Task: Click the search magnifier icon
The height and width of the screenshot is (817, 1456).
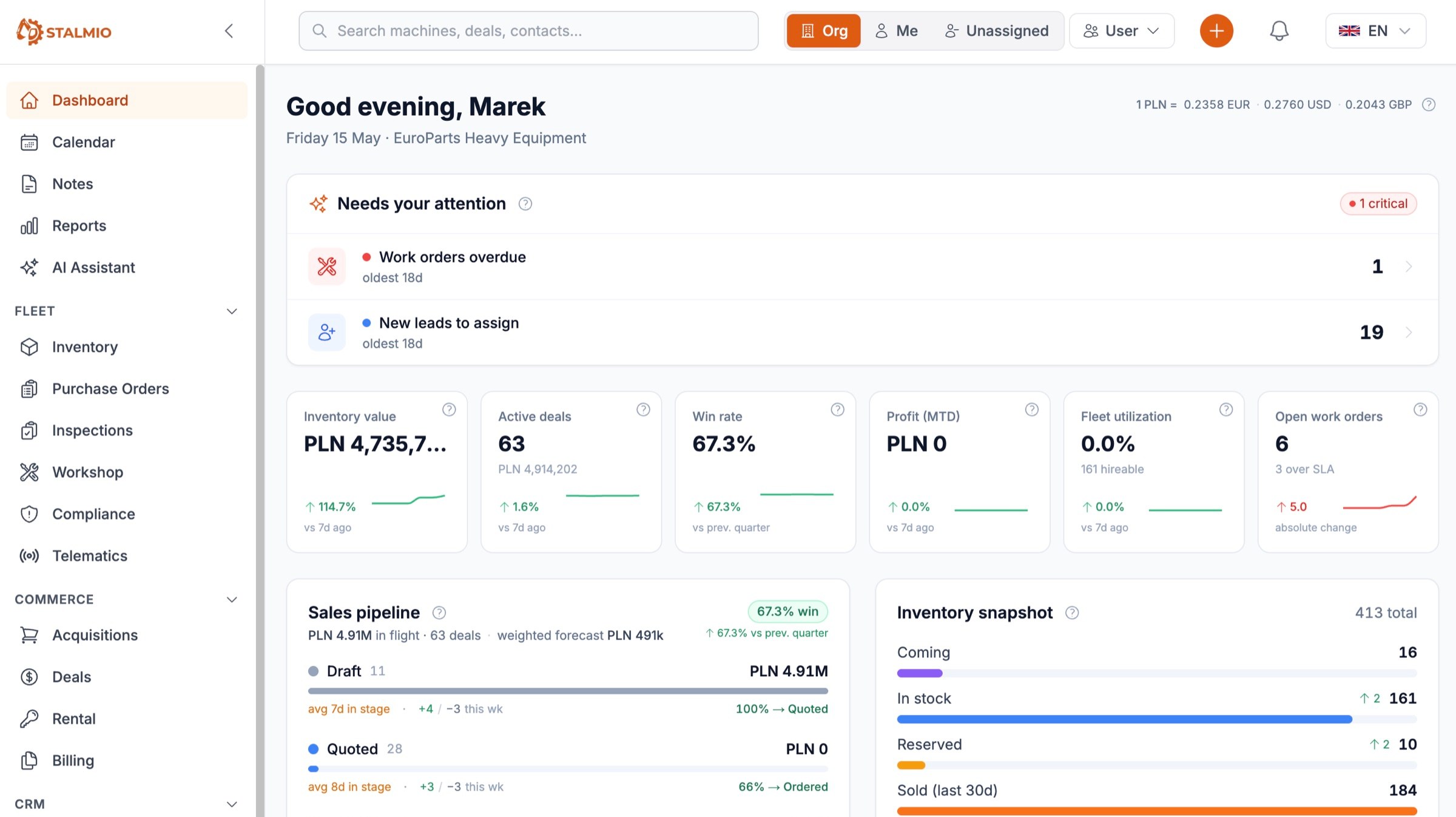Action: pos(319,31)
